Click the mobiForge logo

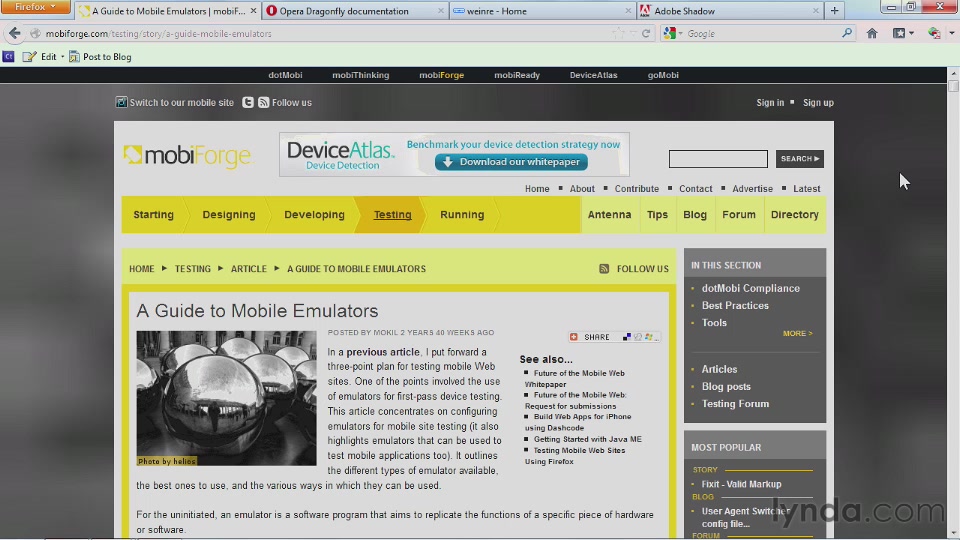tap(187, 156)
